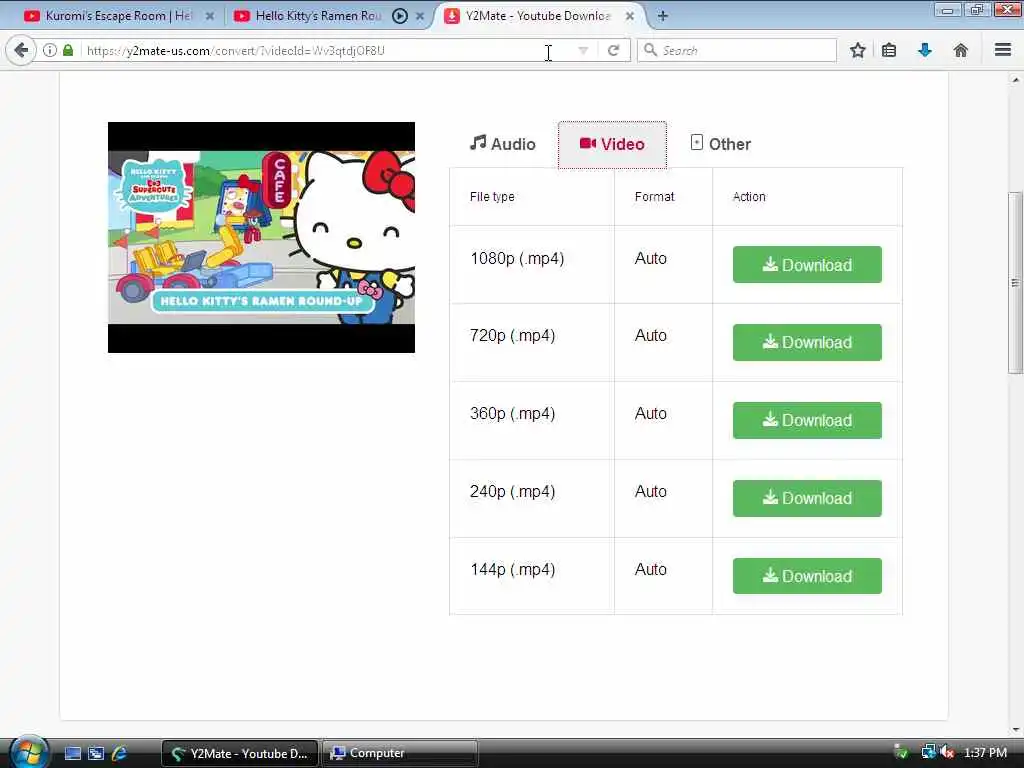Go to the home page icon

(961, 50)
